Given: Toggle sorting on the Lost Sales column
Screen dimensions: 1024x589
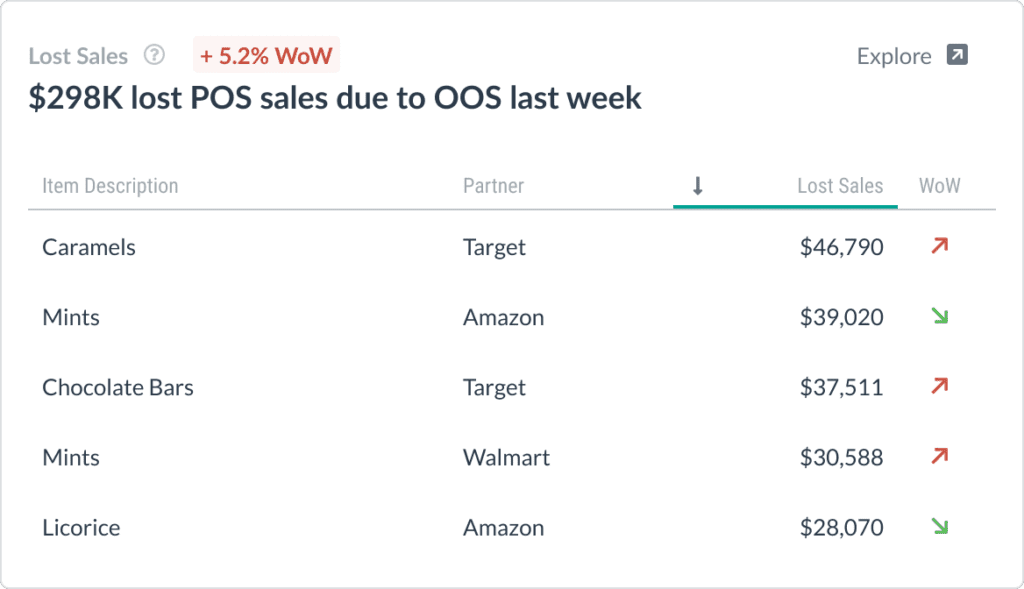Looking at the screenshot, I should coord(841,186).
